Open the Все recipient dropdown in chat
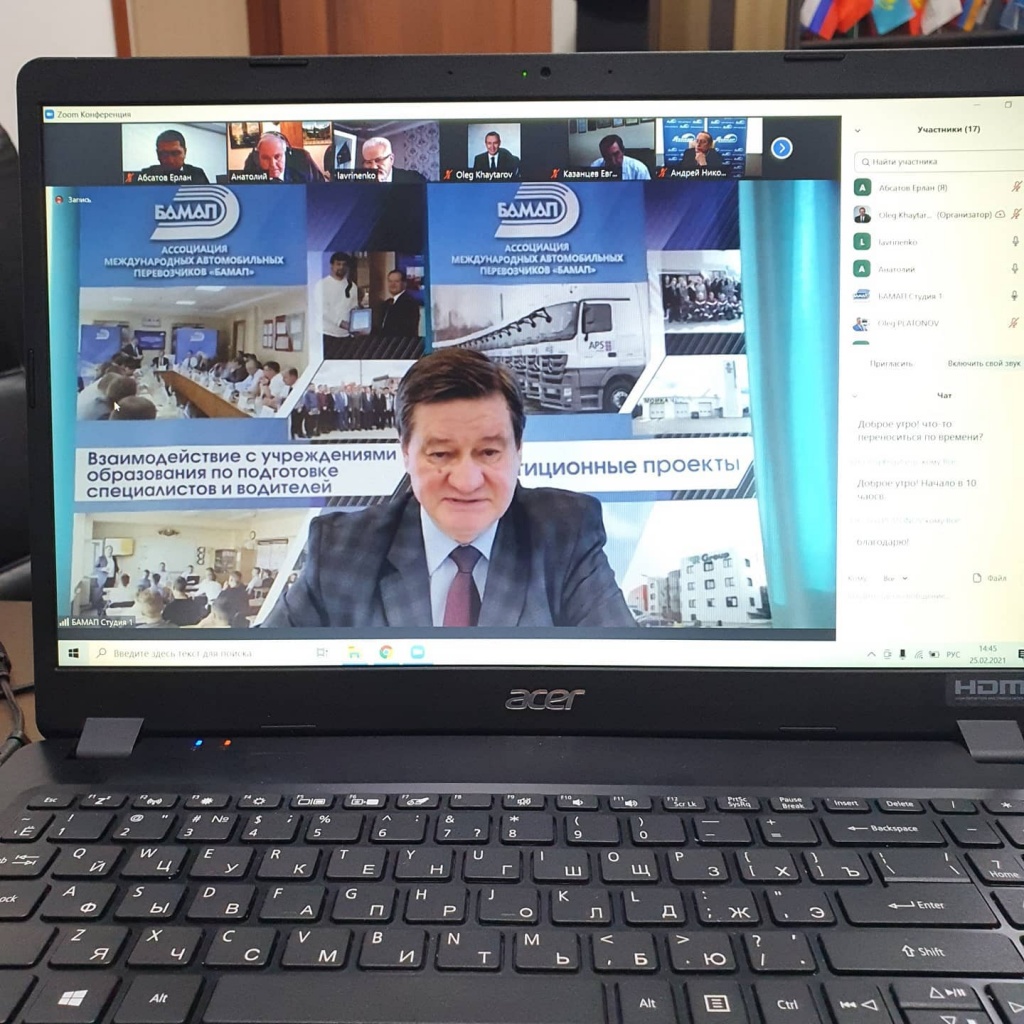This screenshot has height=1024, width=1024. (895, 578)
